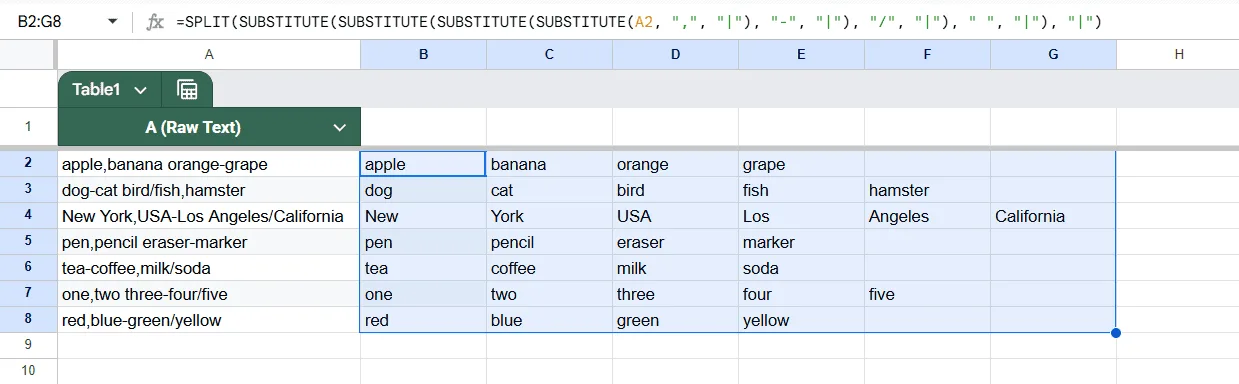The width and height of the screenshot is (1239, 384).
Task: Click the 'Angeles' cell
Action: [x=927, y=216]
